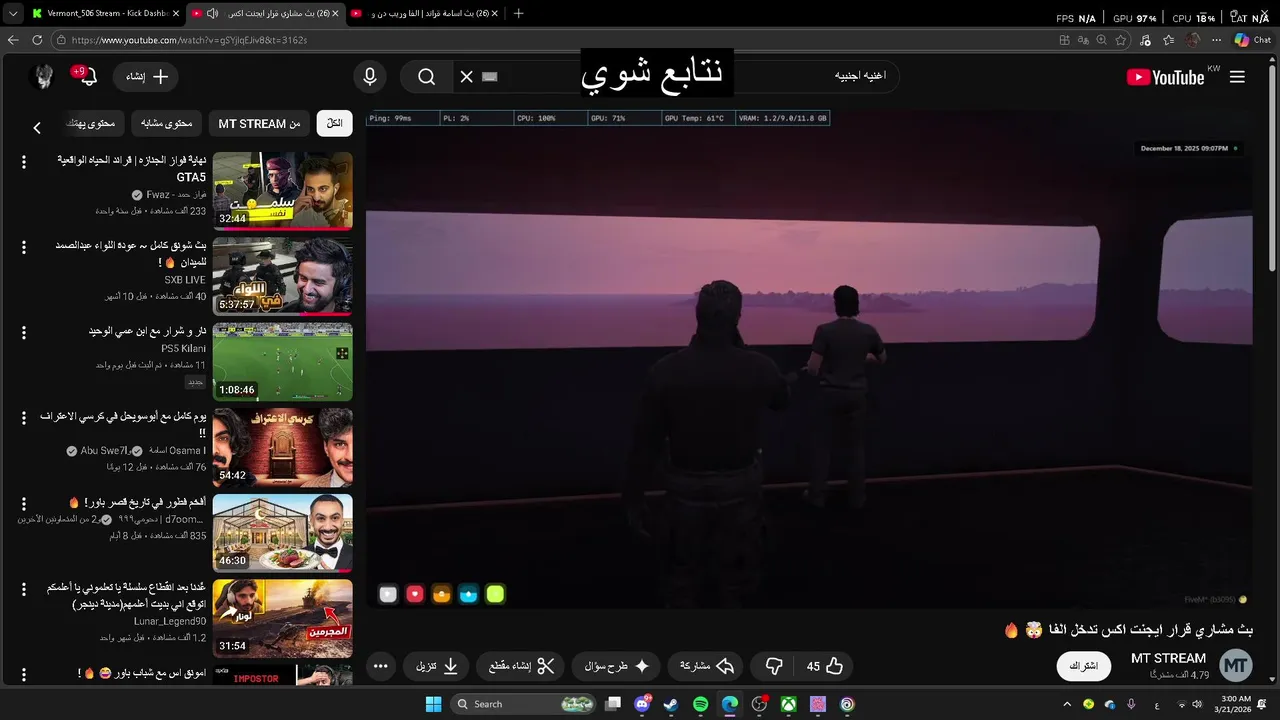Open Windows Start menu
Viewport: 1280px width, 720px height.
(433, 704)
